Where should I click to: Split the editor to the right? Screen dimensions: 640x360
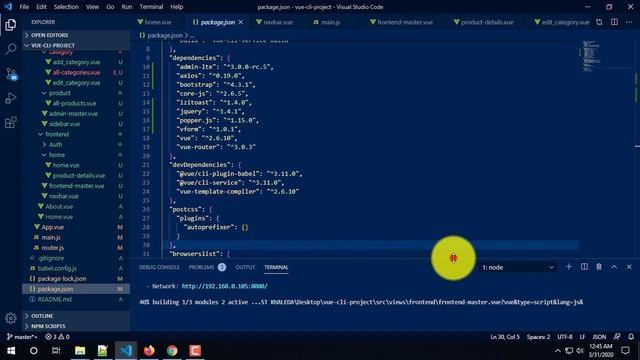coord(614,22)
